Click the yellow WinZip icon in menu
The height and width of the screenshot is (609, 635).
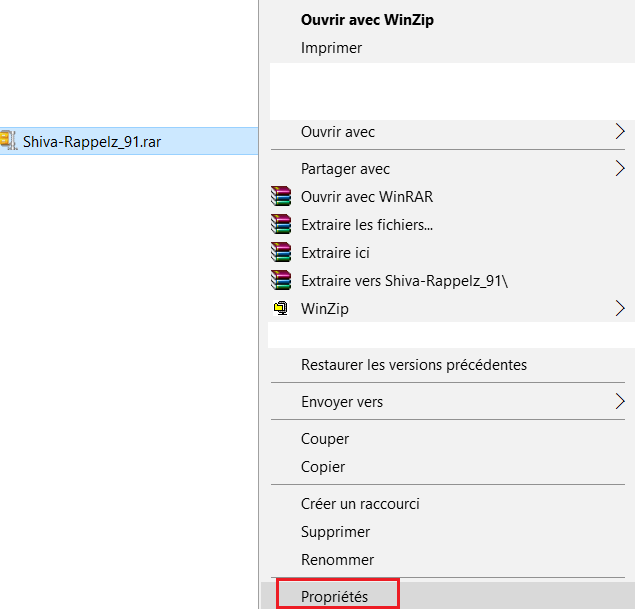click(x=281, y=308)
